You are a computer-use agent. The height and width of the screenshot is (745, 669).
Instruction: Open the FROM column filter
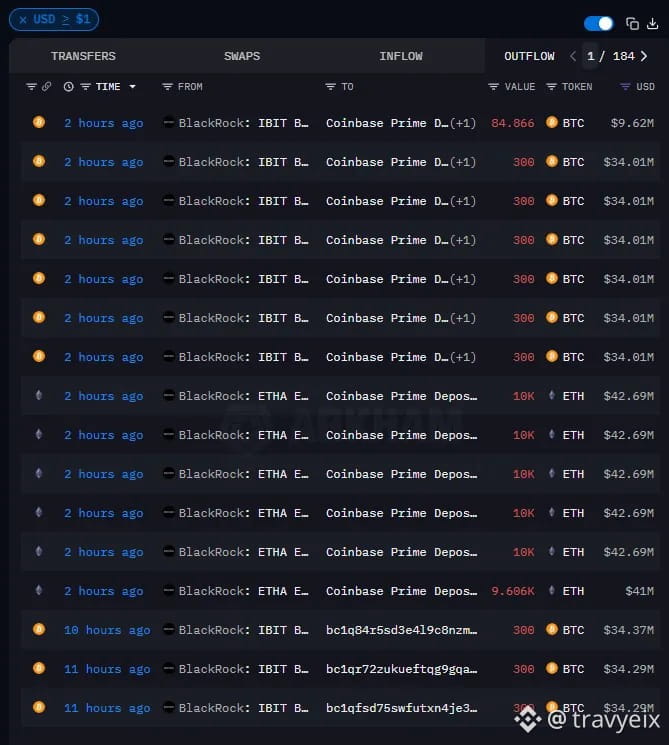pos(167,86)
